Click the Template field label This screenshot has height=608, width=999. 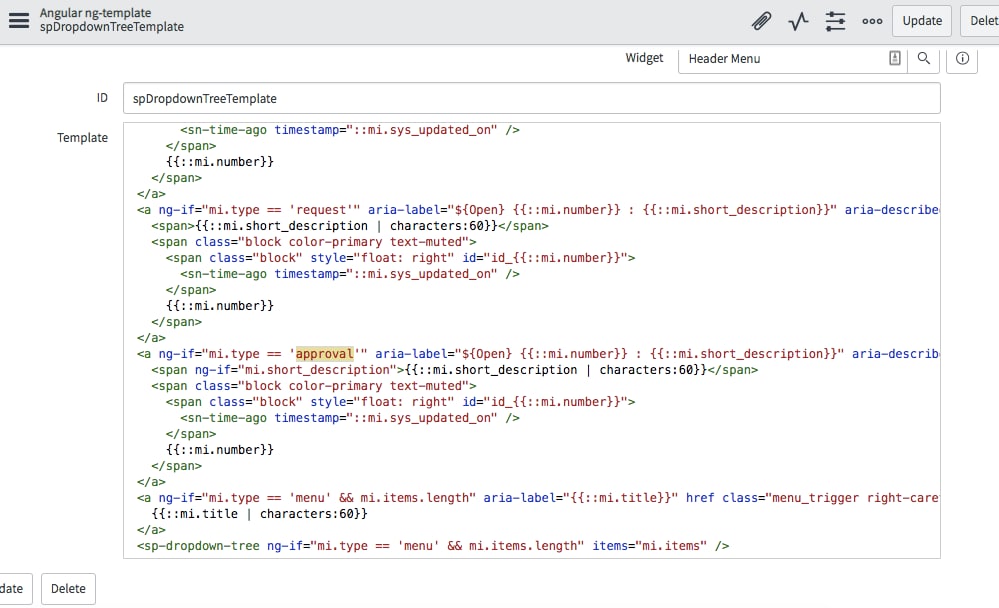(83, 137)
